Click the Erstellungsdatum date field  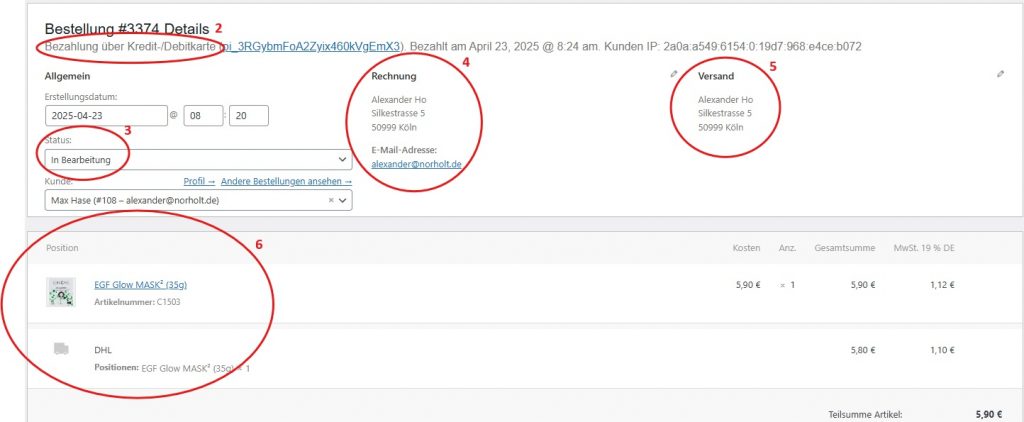[105, 116]
